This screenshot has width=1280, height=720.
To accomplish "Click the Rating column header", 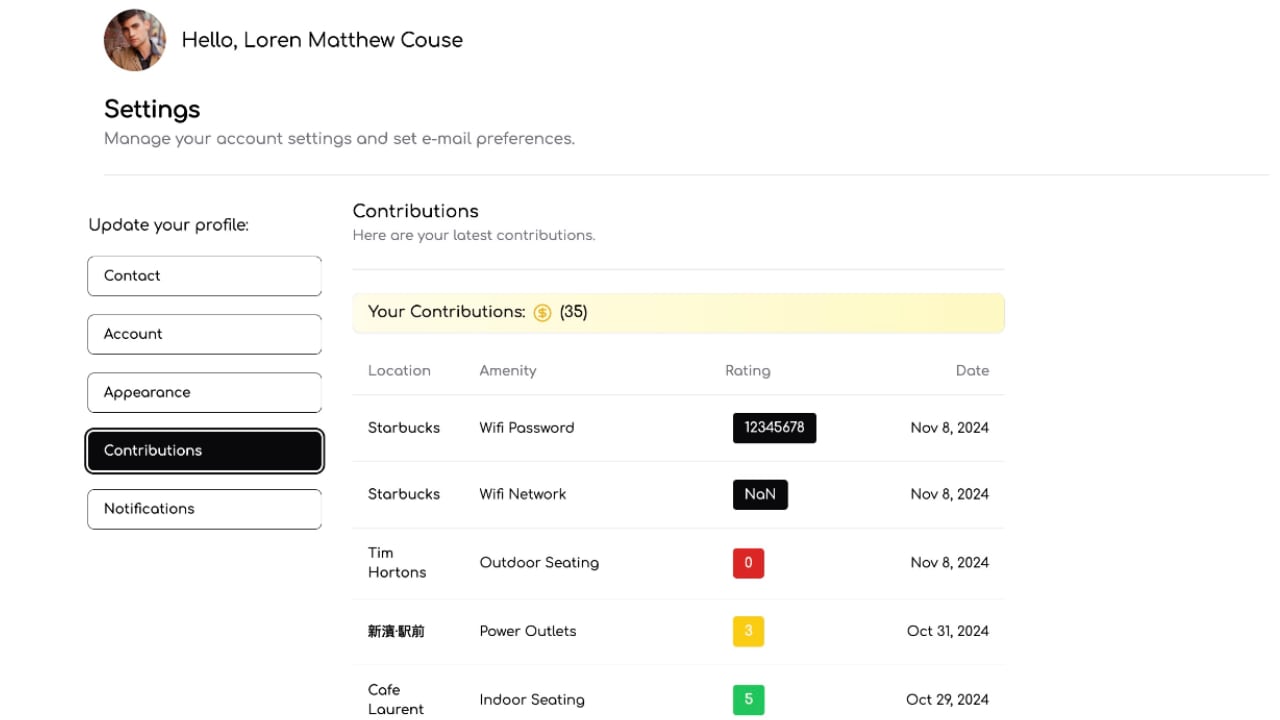I will (x=747, y=371).
